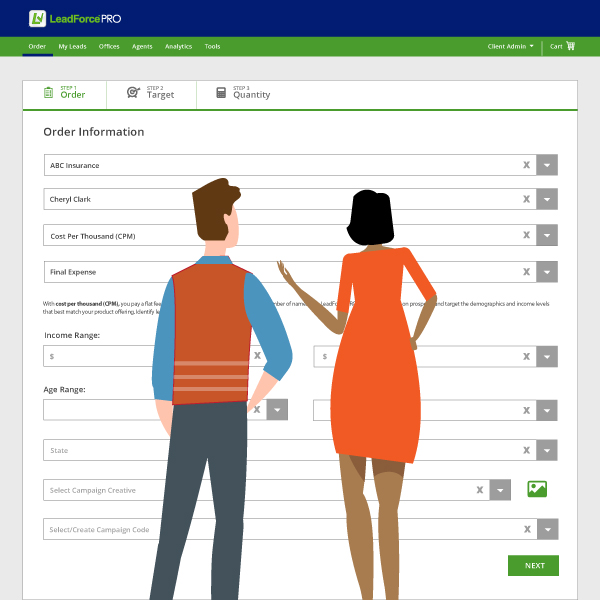Viewport: 600px width, 600px height.
Task: Switch to Step 3 Quantity tab
Action: (x=243, y=93)
